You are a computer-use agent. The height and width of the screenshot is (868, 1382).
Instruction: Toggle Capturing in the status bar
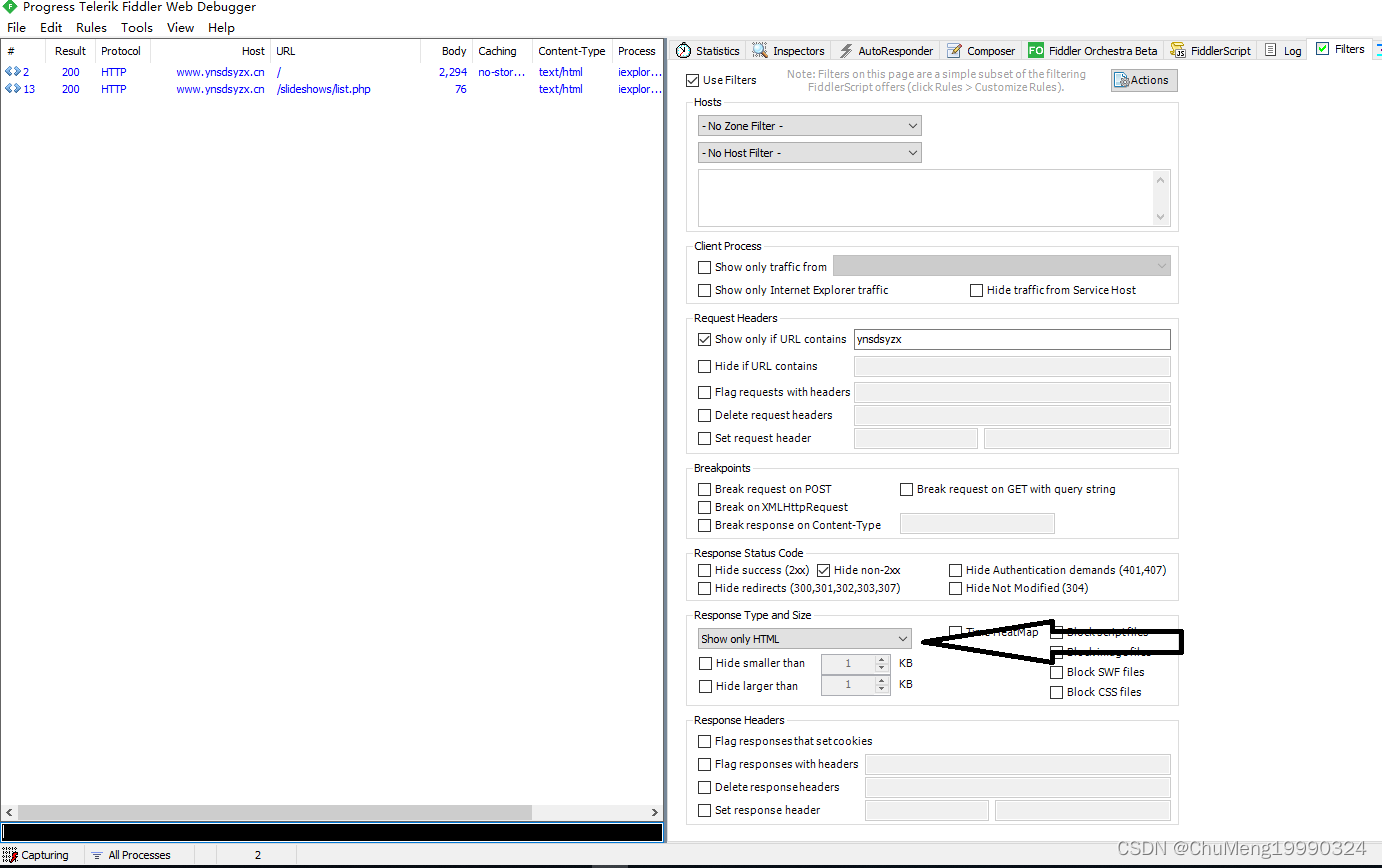36,855
